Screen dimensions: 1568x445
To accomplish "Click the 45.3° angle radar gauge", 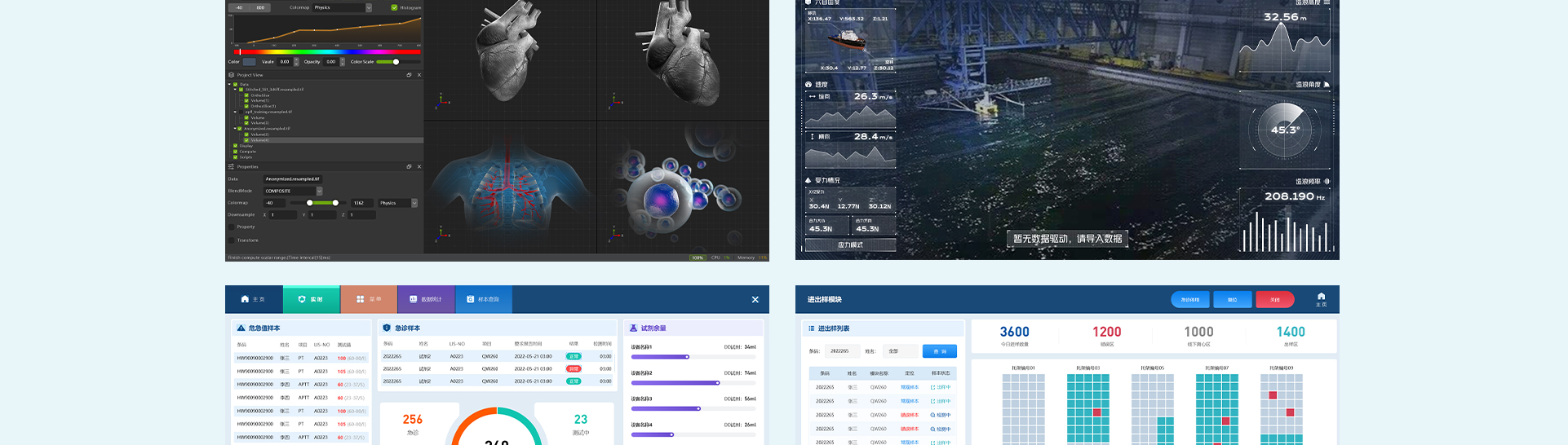I will [1285, 130].
